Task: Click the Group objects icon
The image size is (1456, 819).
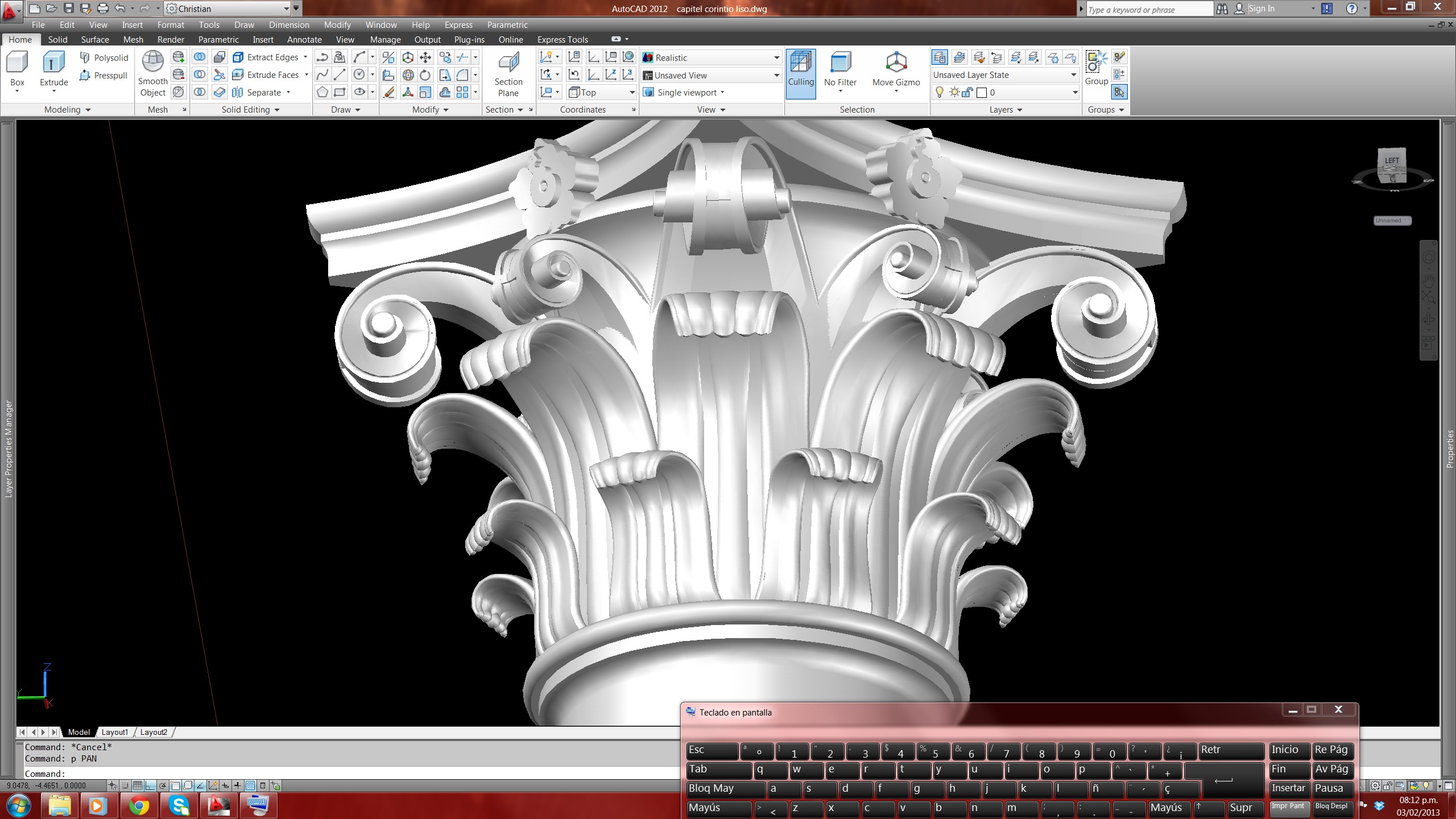Action: [1096, 63]
